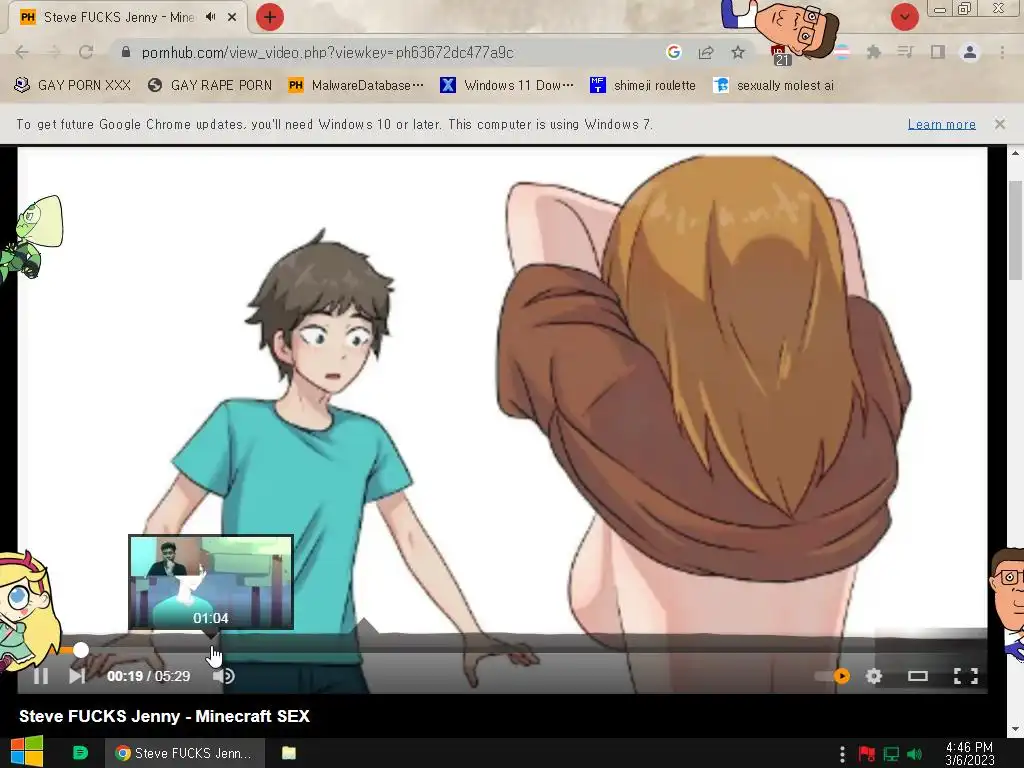
Task: View site info via the lock icon
Action: [125, 52]
